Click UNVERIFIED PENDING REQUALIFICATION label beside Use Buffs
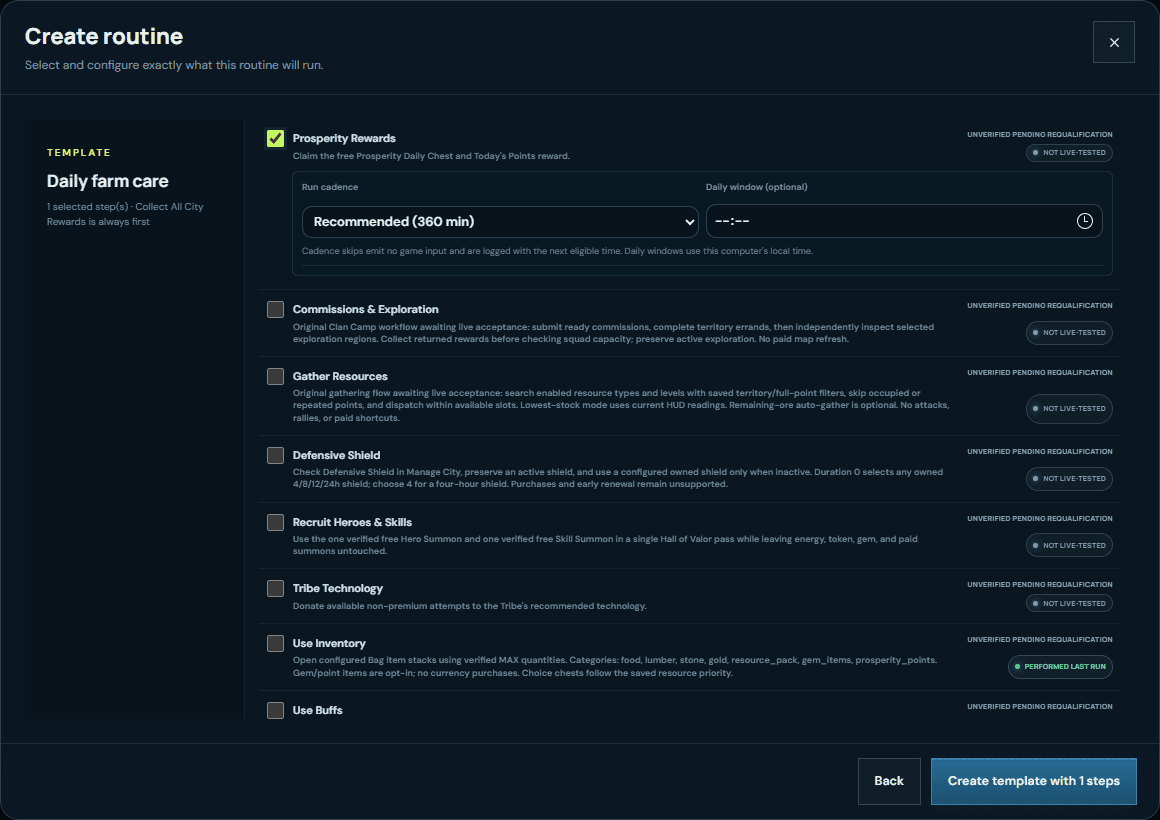The image size is (1160, 820). click(x=1039, y=707)
